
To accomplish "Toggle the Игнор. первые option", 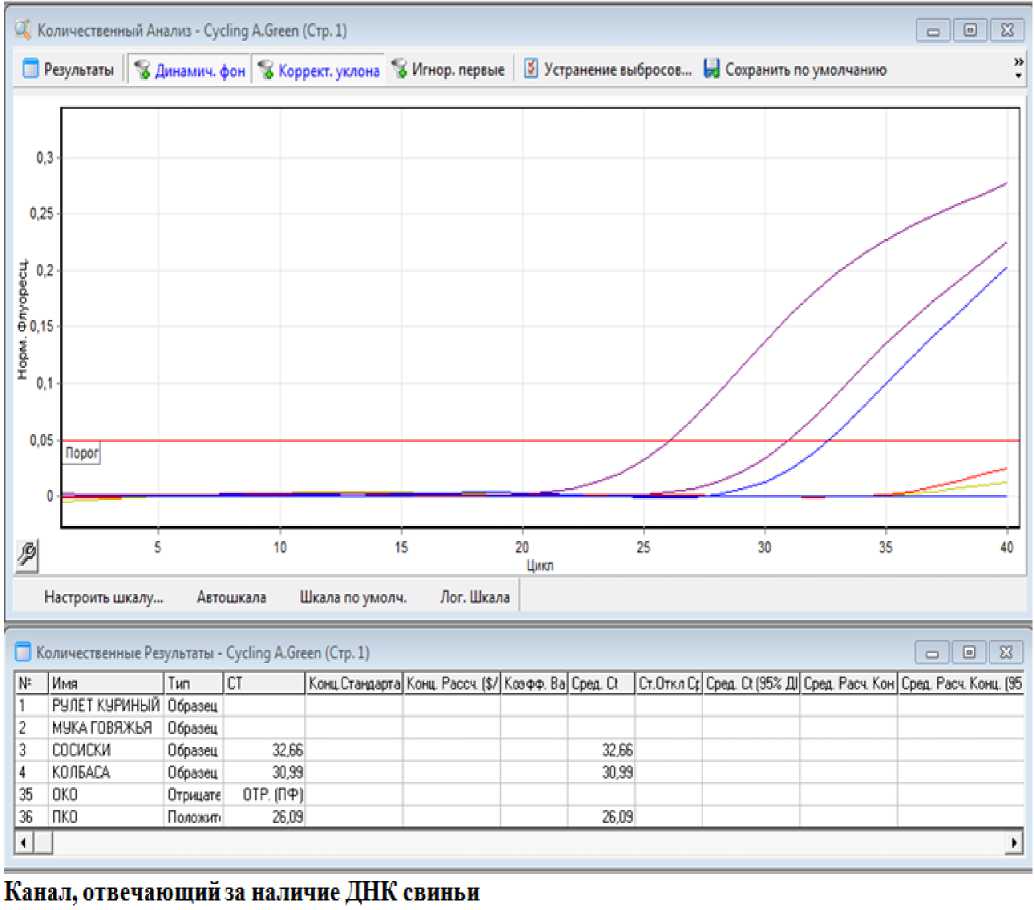I will pos(448,71).
